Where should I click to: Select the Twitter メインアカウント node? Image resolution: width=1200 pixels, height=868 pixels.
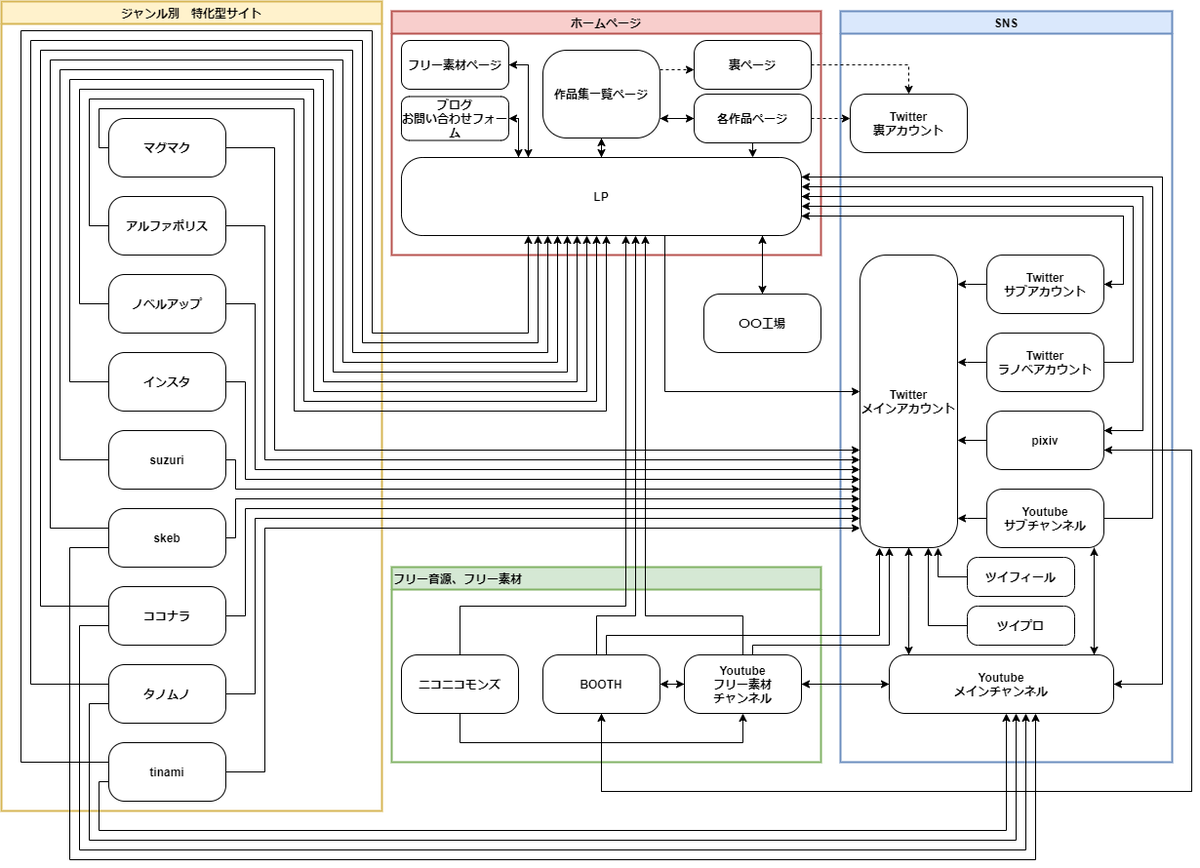908,401
